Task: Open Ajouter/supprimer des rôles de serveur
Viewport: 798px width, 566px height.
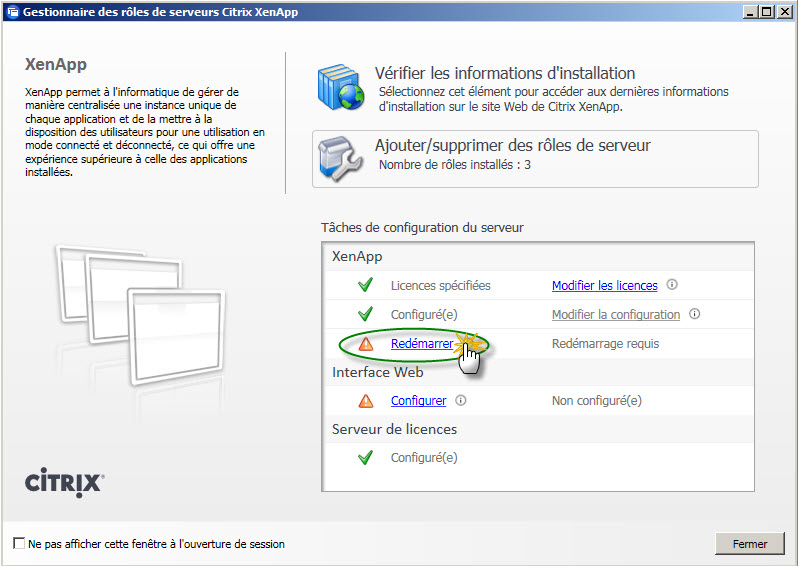Action: click(x=535, y=159)
